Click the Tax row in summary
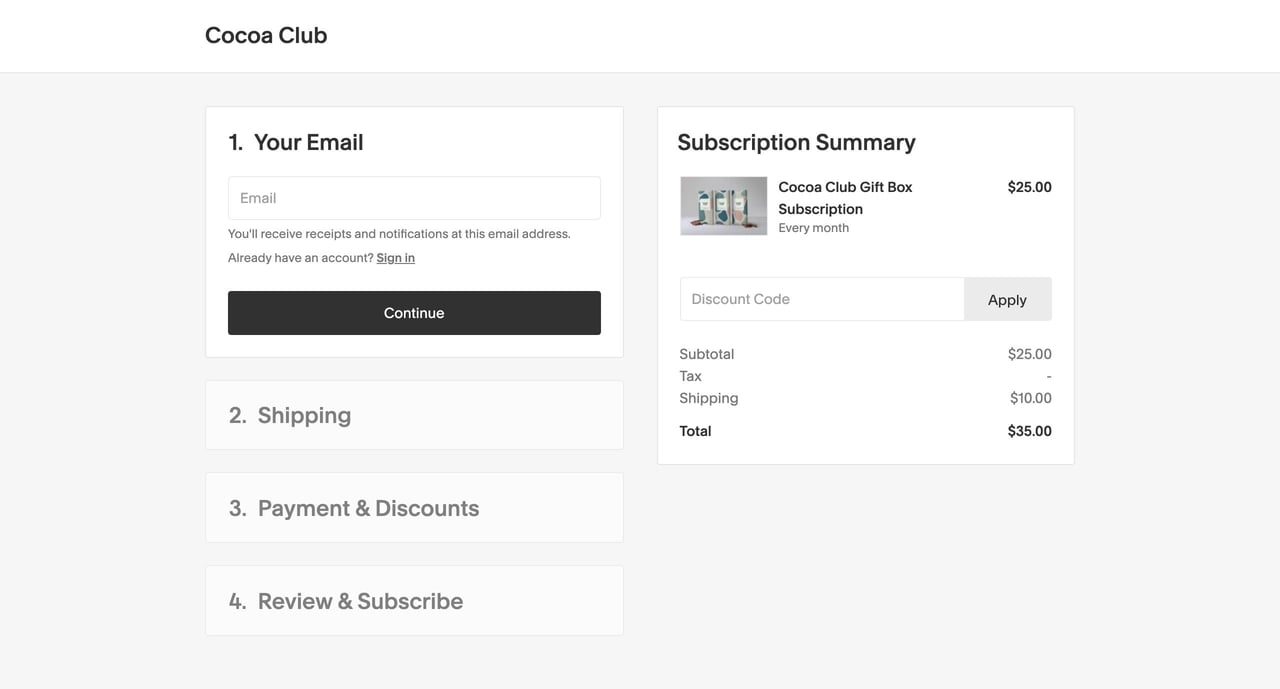 (x=690, y=376)
